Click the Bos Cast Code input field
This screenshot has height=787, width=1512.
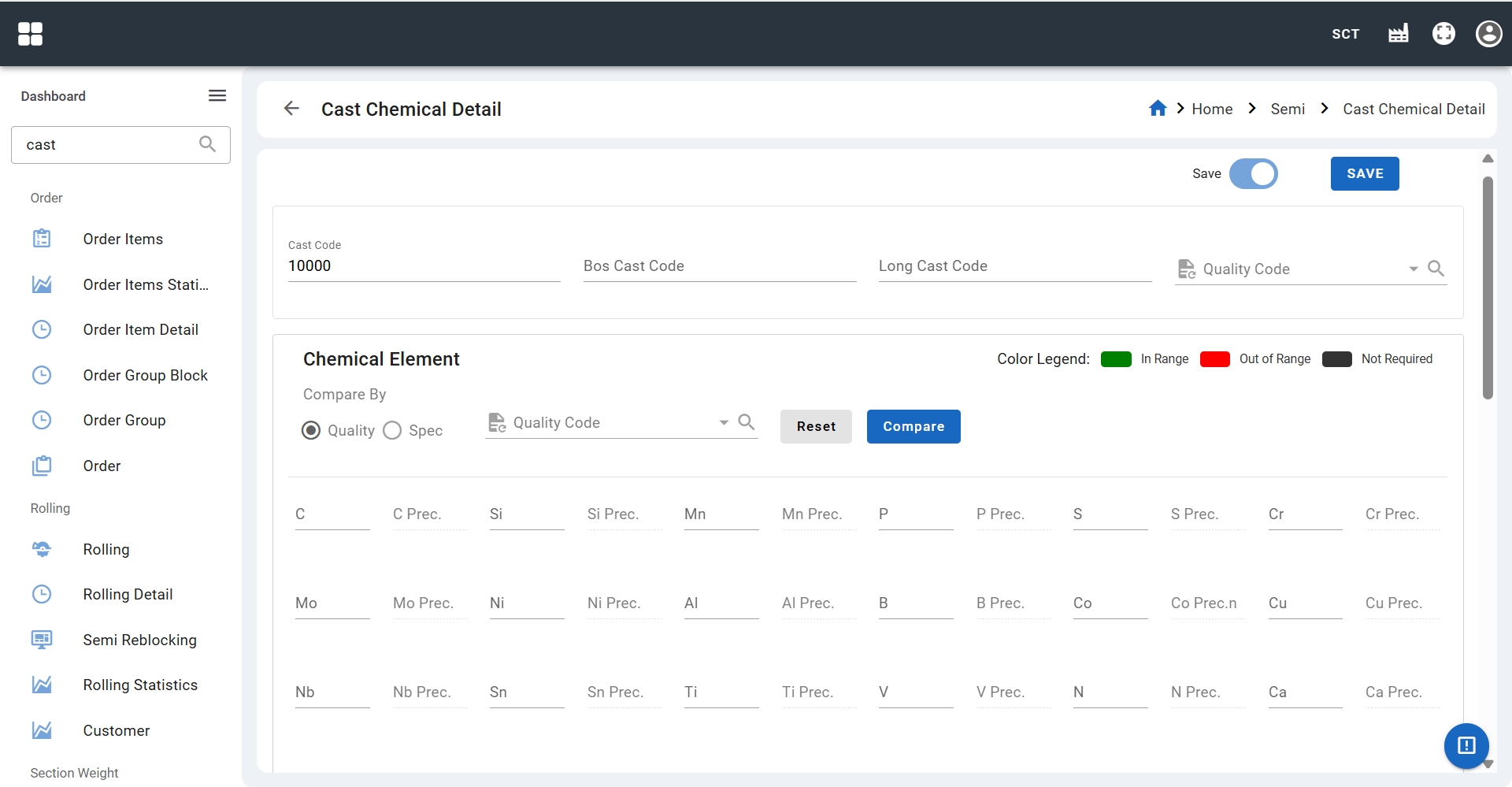(x=719, y=266)
